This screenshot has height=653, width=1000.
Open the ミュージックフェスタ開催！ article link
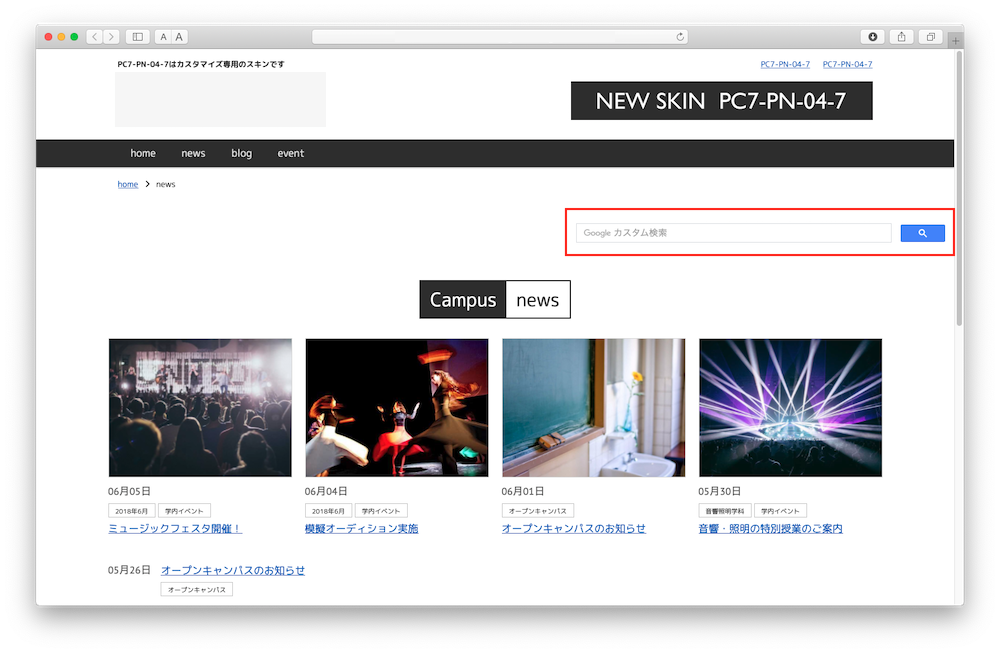click(175, 529)
